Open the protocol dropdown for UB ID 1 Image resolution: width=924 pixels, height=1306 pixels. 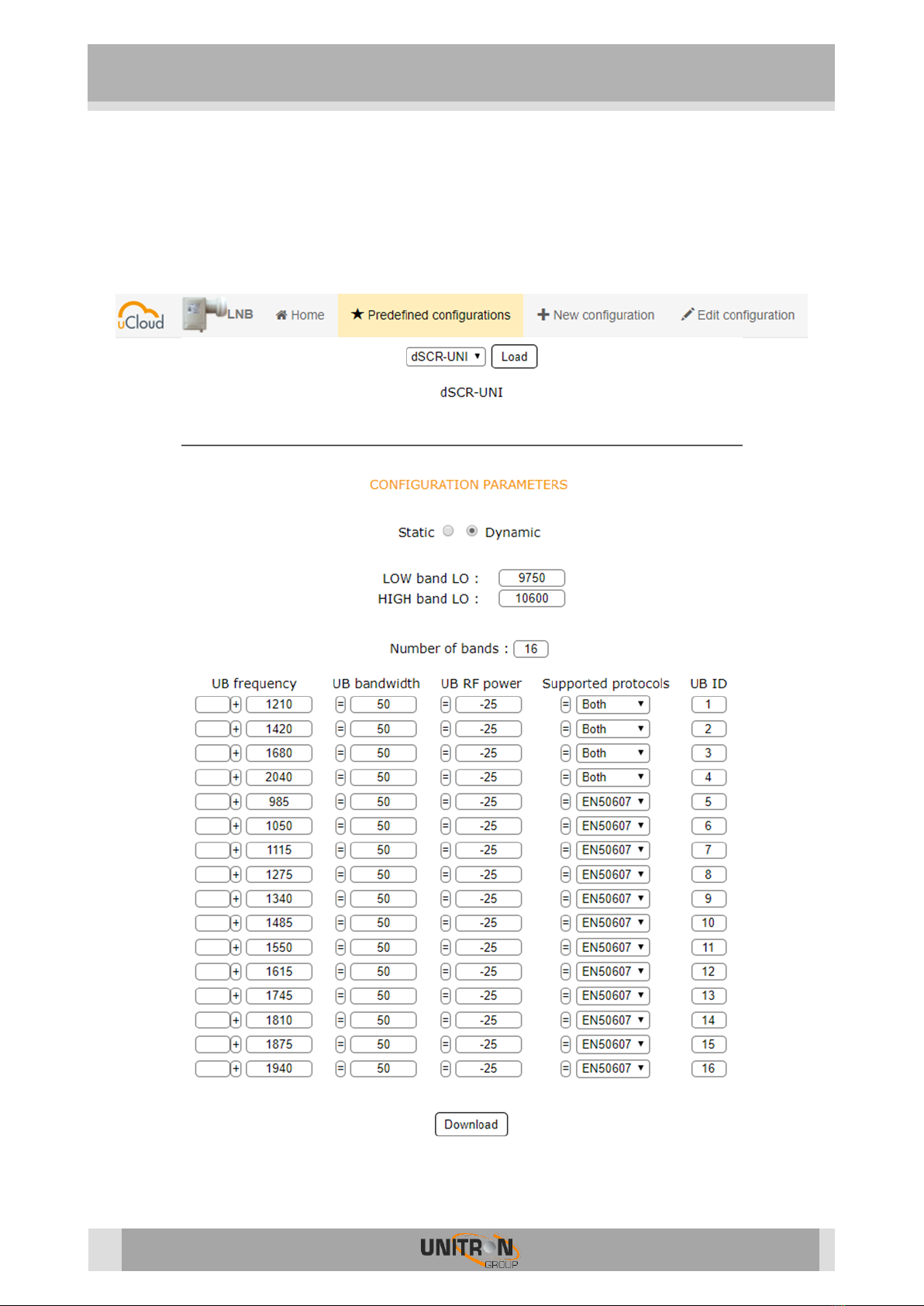click(612, 705)
